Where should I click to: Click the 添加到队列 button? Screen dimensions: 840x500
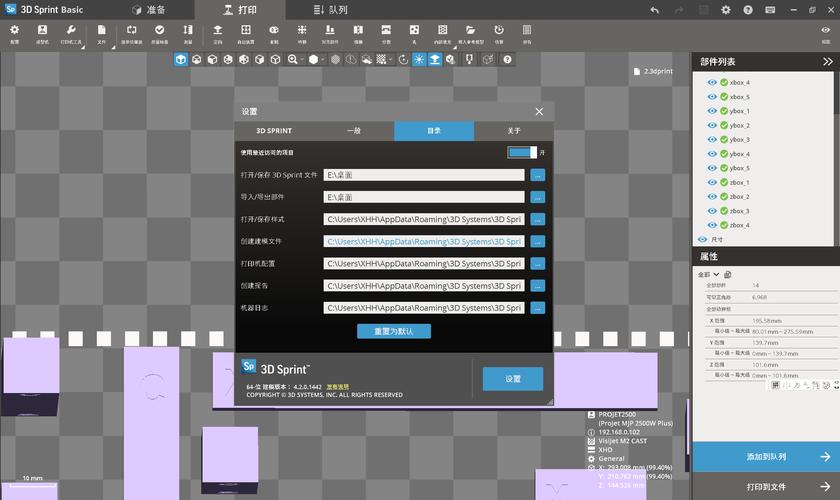[766, 457]
